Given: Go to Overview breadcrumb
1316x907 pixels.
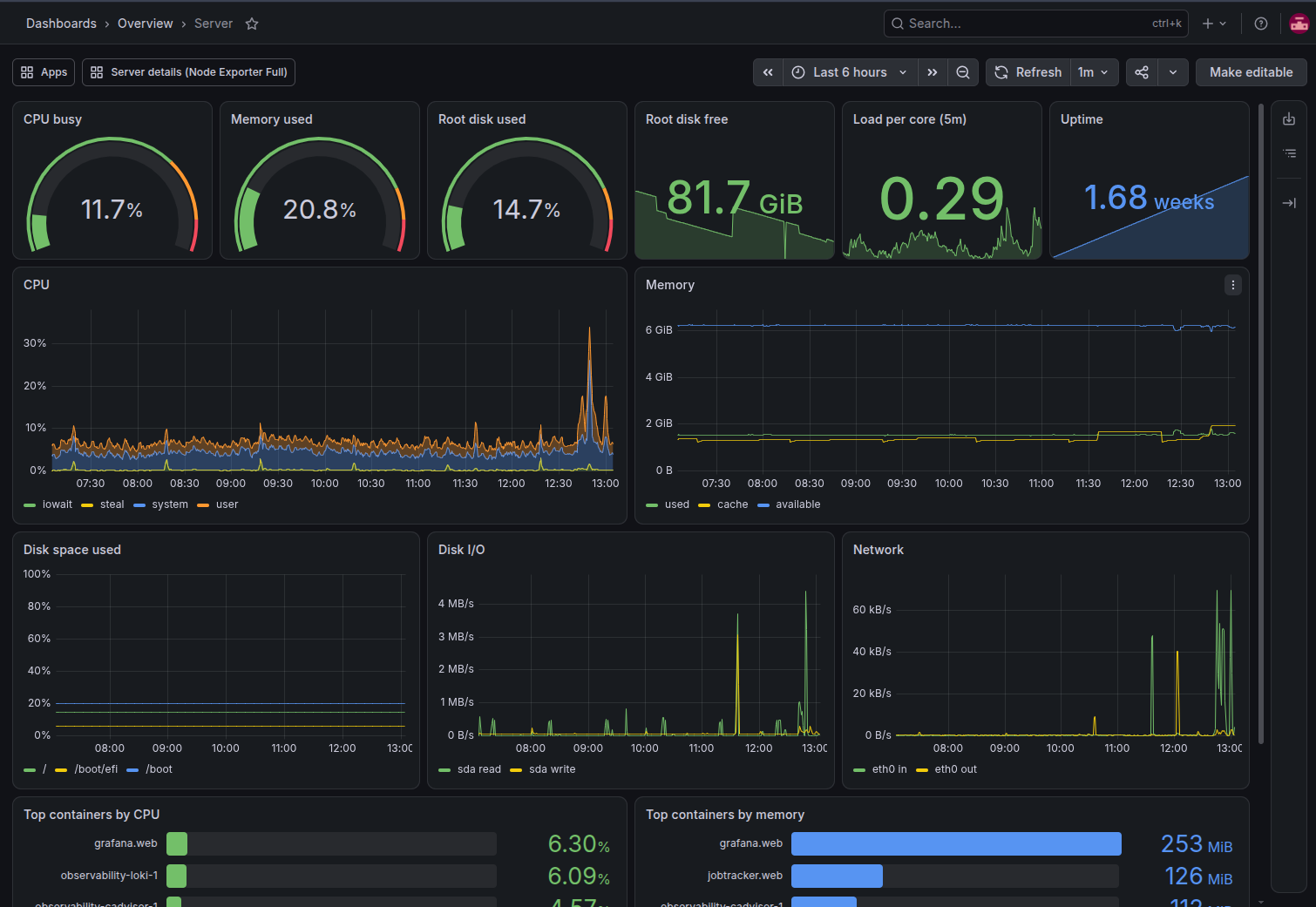Looking at the screenshot, I should [146, 24].
